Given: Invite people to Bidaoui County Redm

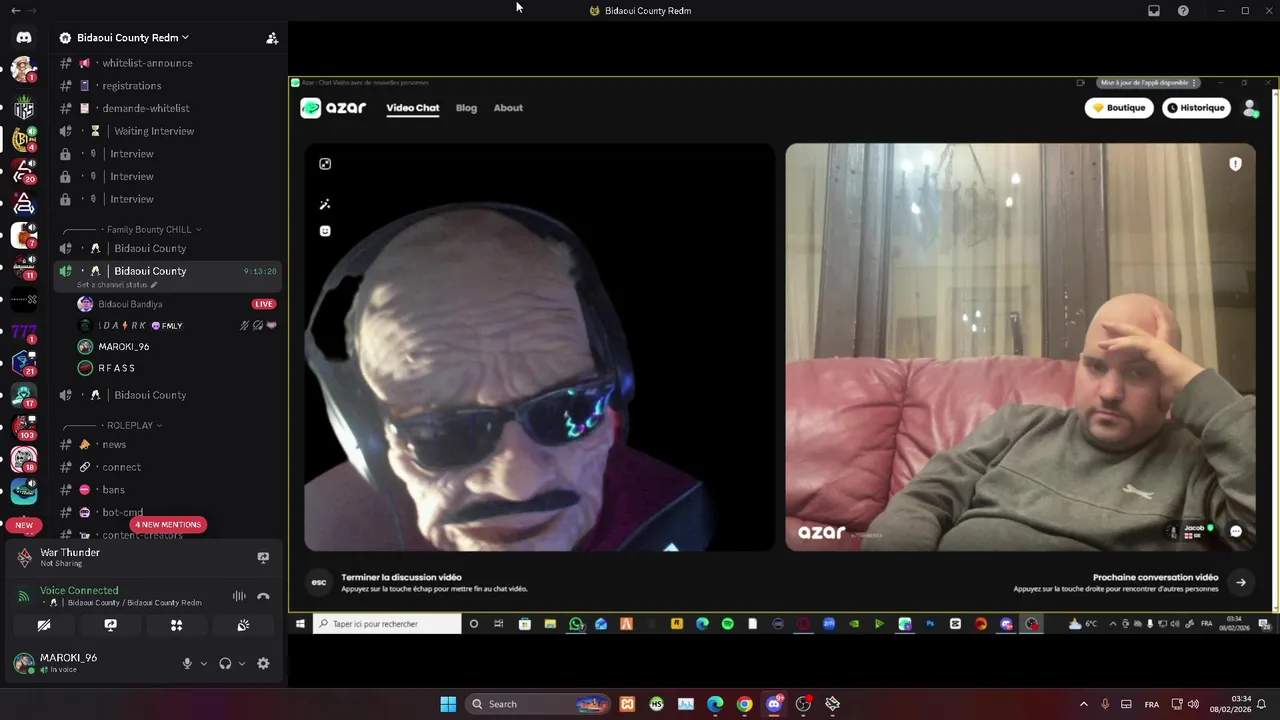Looking at the screenshot, I should (x=271, y=38).
